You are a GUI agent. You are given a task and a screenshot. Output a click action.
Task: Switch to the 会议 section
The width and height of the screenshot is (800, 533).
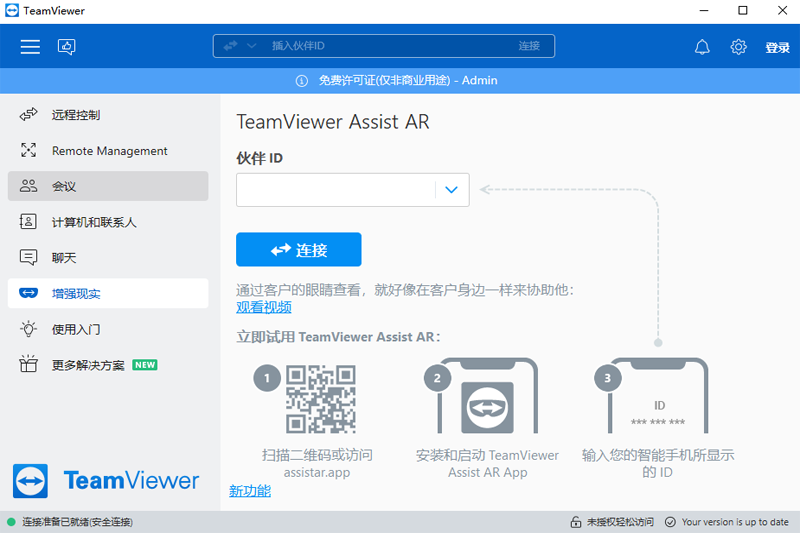point(108,186)
